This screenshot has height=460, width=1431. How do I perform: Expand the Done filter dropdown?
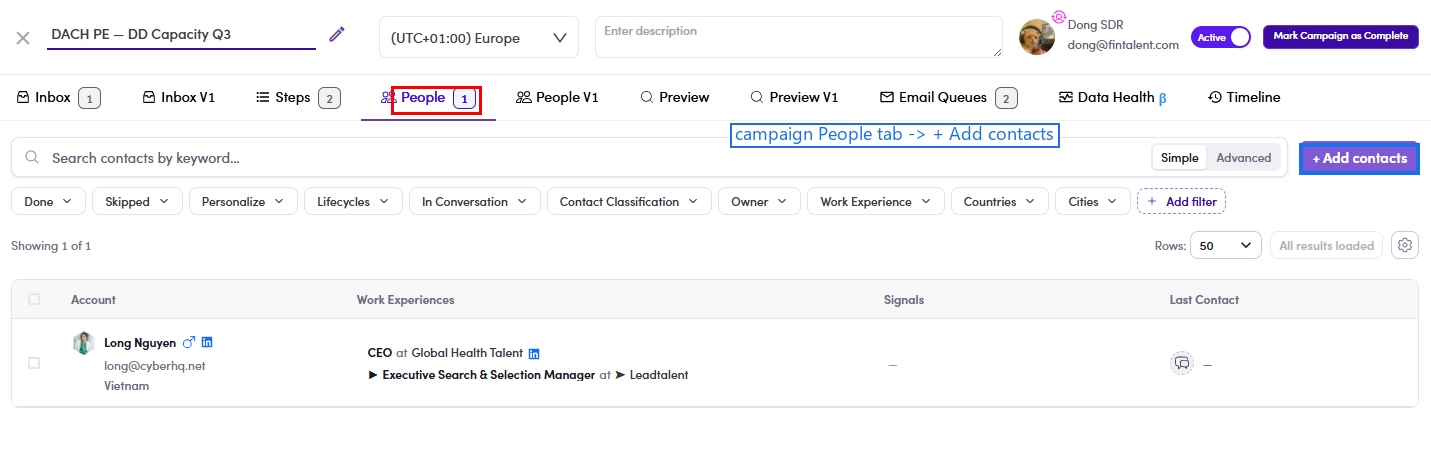pos(48,201)
